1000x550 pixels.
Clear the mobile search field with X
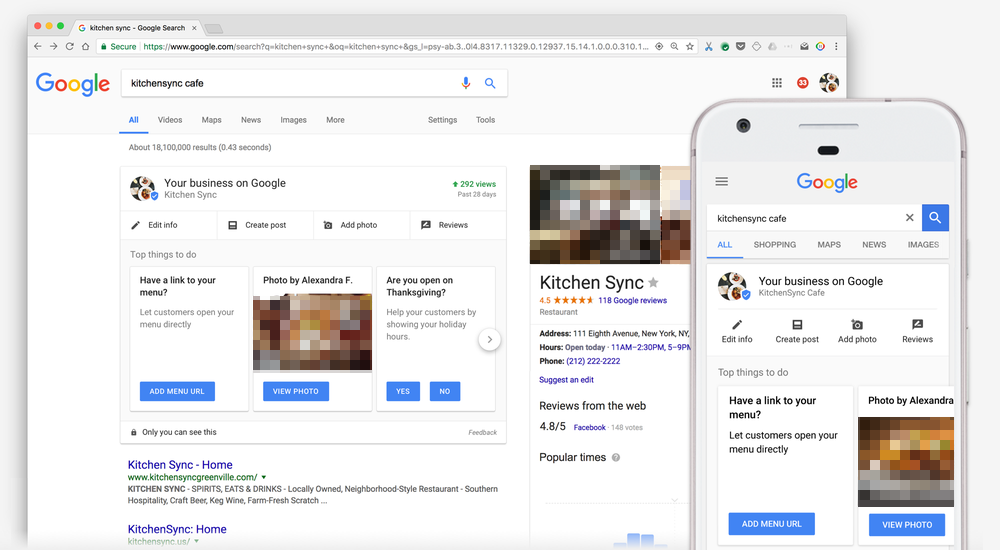[909, 217]
